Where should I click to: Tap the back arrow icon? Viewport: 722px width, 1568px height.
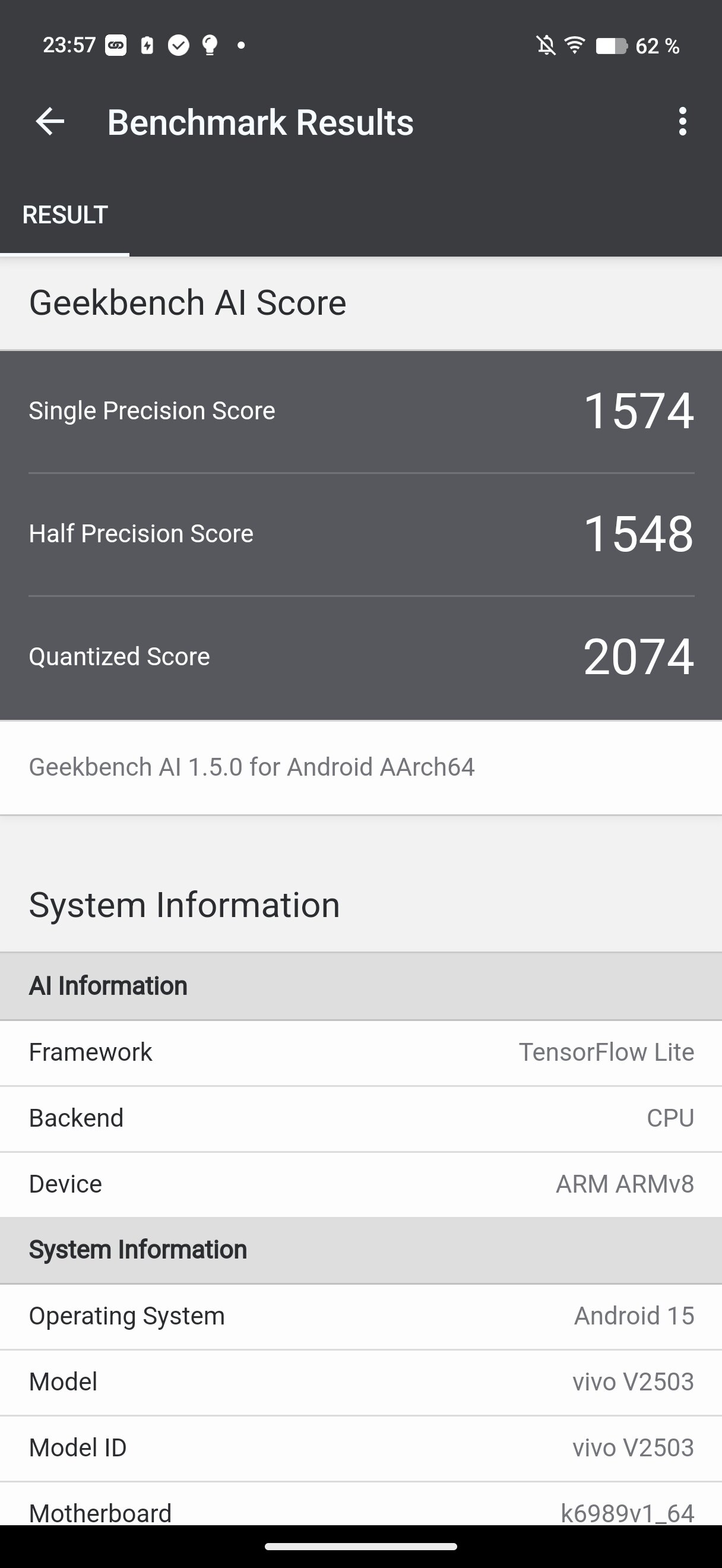click(x=50, y=122)
